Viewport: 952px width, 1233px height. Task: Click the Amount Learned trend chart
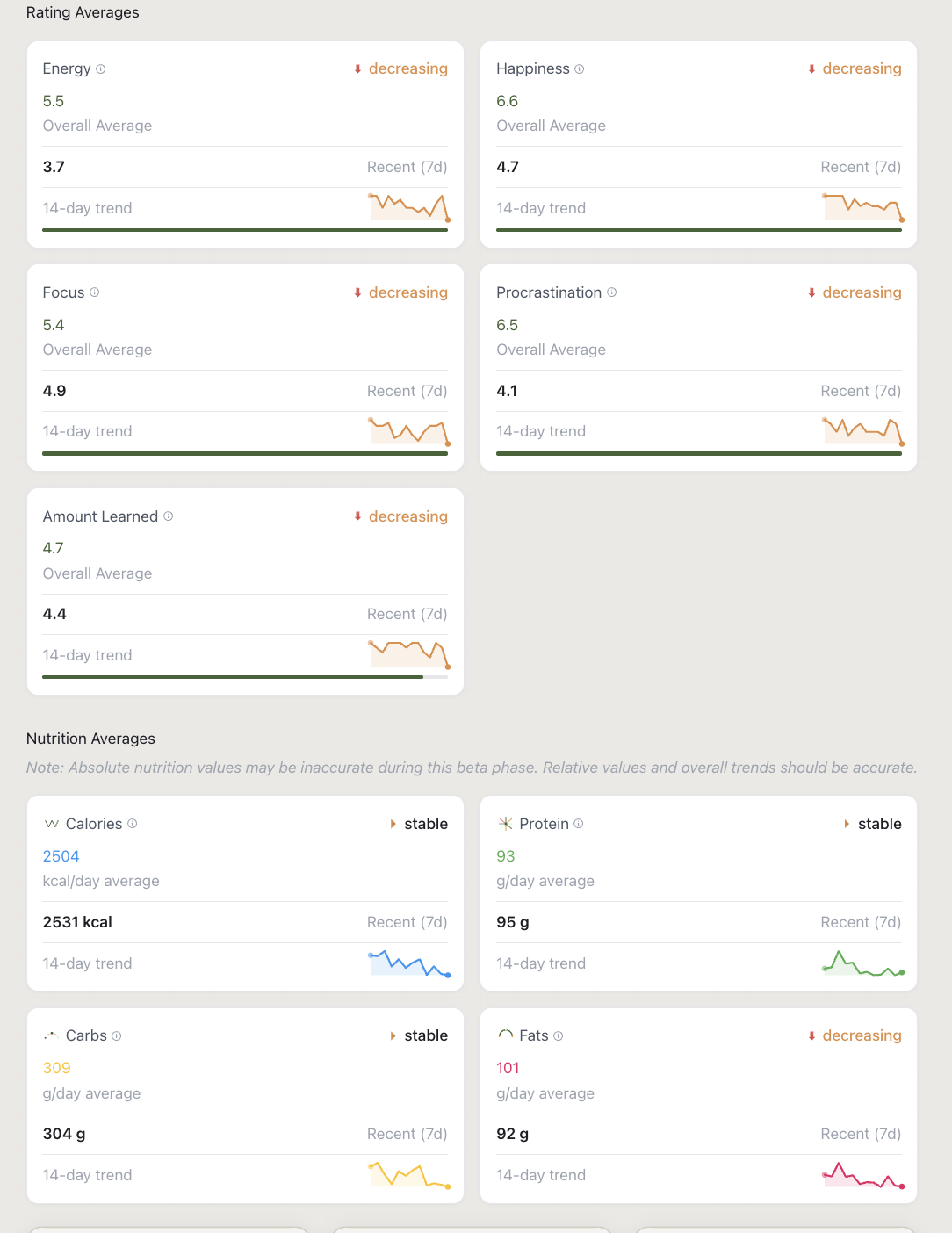pyautogui.click(x=409, y=653)
